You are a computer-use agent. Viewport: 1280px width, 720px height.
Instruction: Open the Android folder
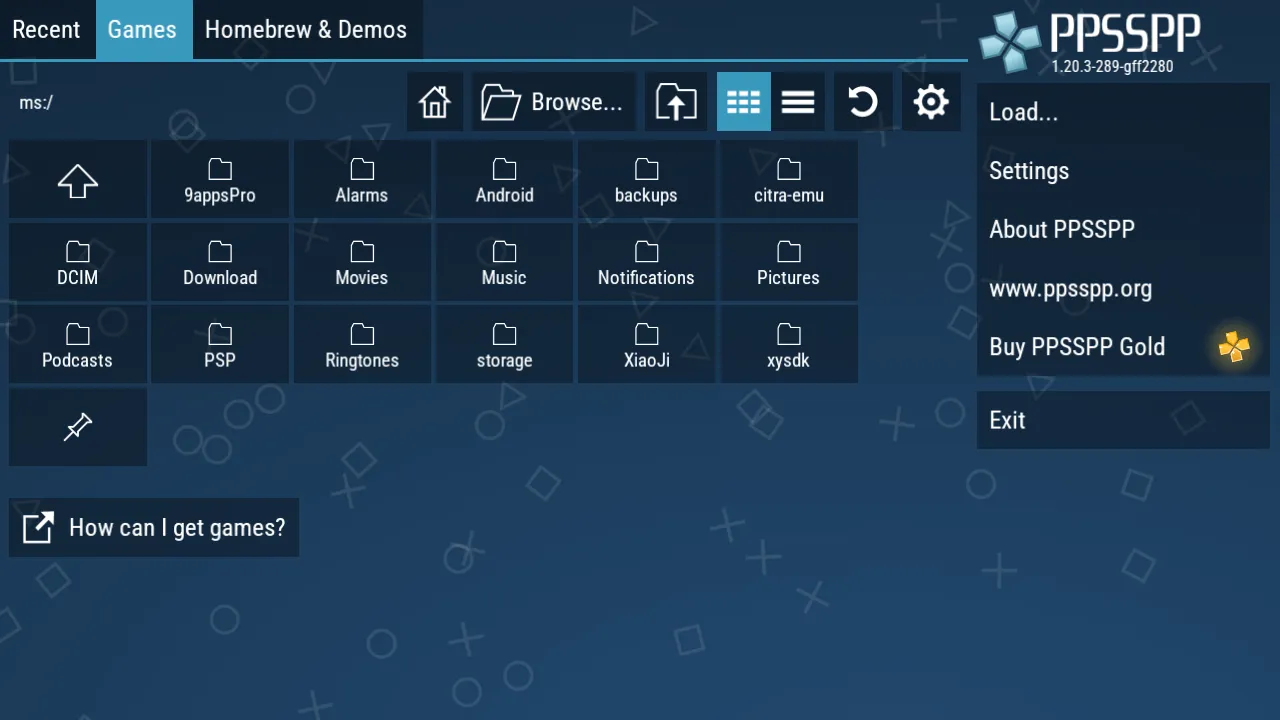tap(504, 180)
